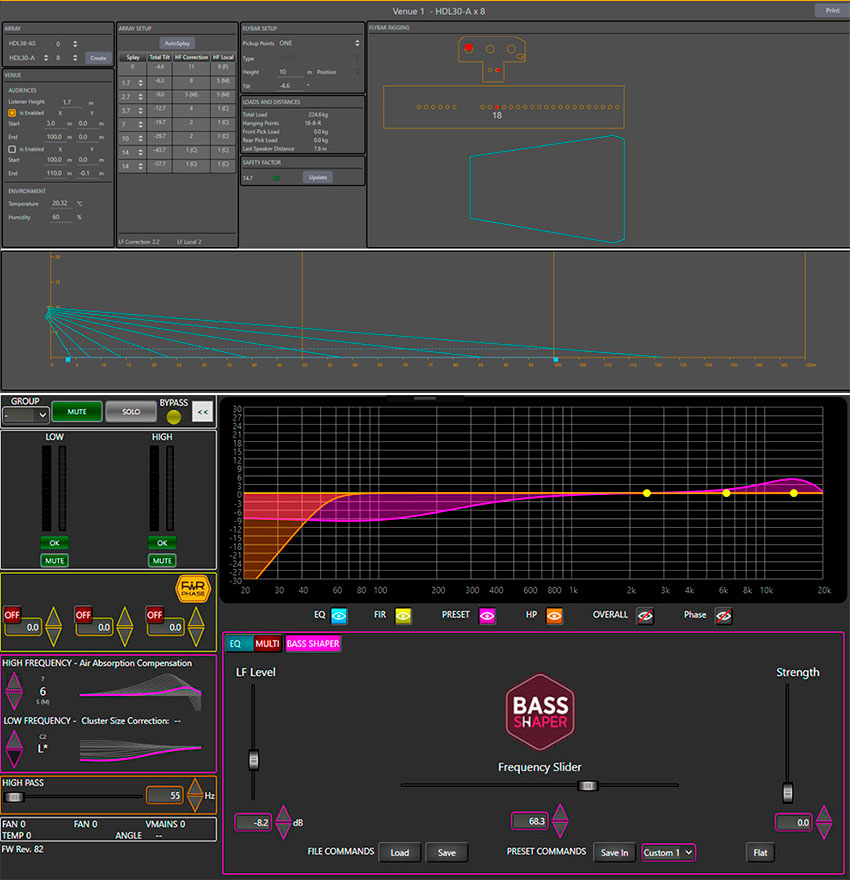Screen dimensions: 850x880
Task: Collapse panel with the << button
Action: [203, 412]
